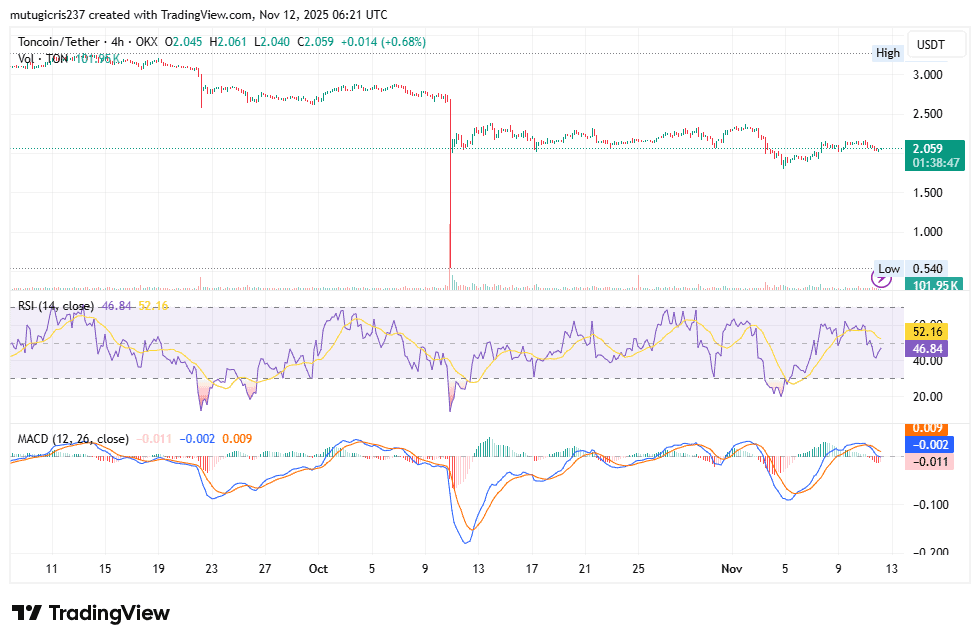
Task: Click the Toncoin/Tether symbol title
Action: tap(66, 42)
